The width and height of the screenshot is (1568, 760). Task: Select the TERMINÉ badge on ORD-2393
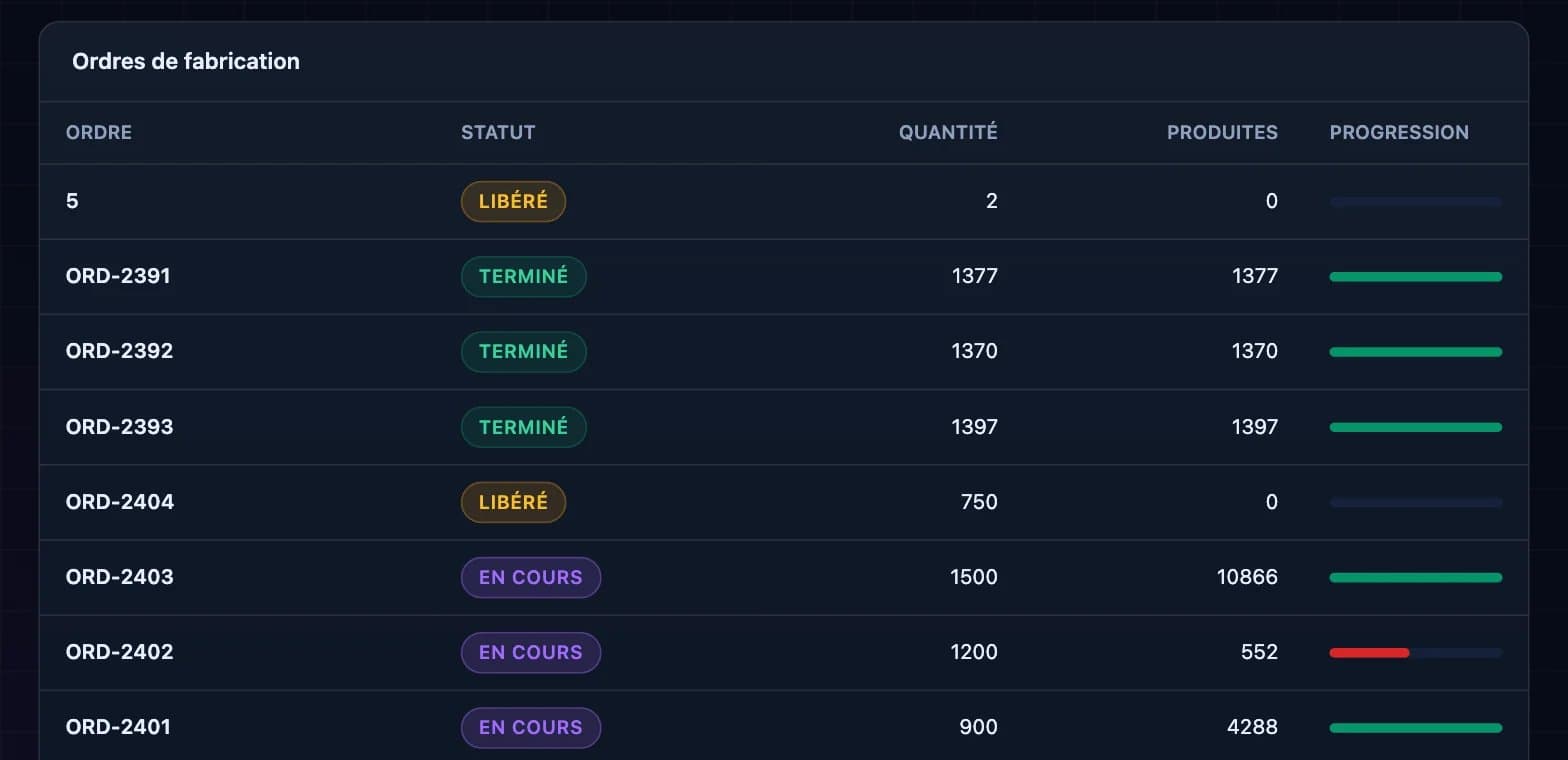(523, 427)
